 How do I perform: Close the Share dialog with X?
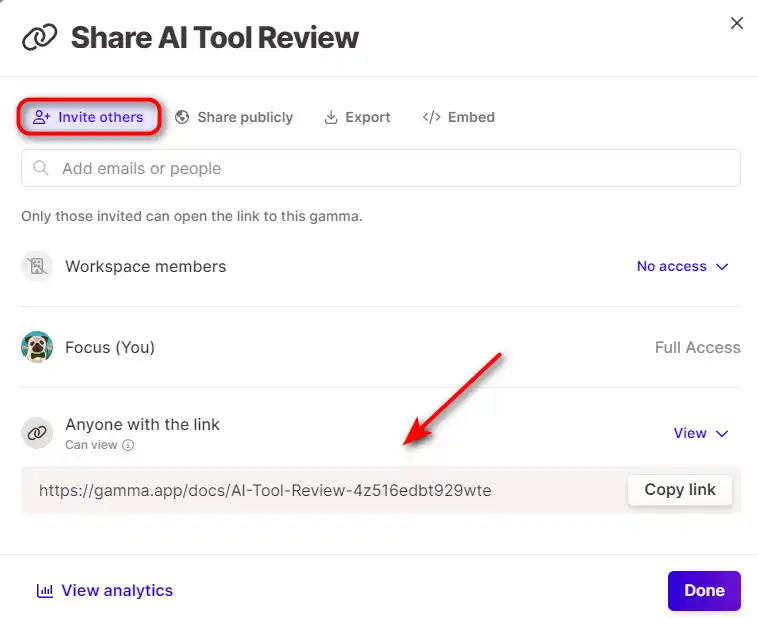(737, 23)
